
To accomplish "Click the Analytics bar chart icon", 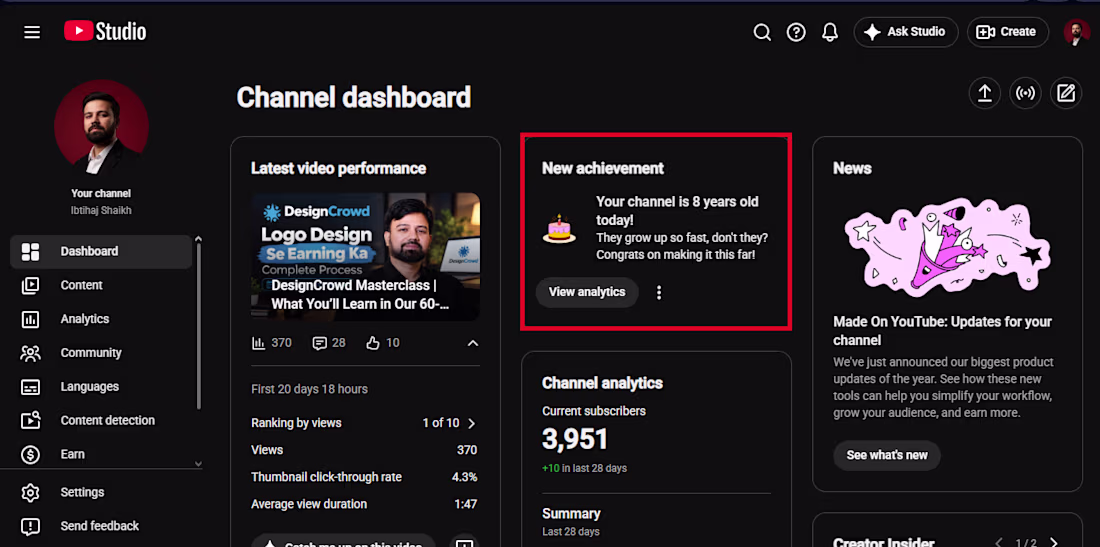I will (30, 319).
